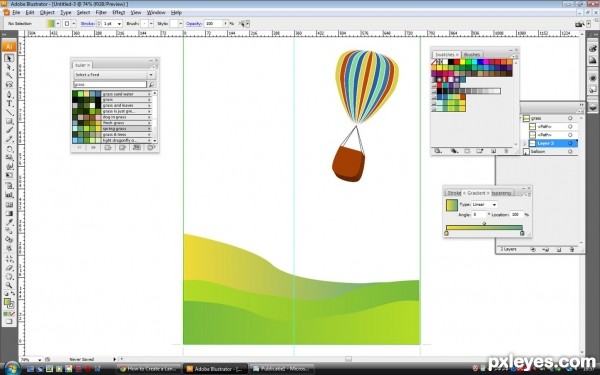The image size is (600, 375).
Task: Click the left yellow gradient stop
Action: pyautogui.click(x=446, y=233)
